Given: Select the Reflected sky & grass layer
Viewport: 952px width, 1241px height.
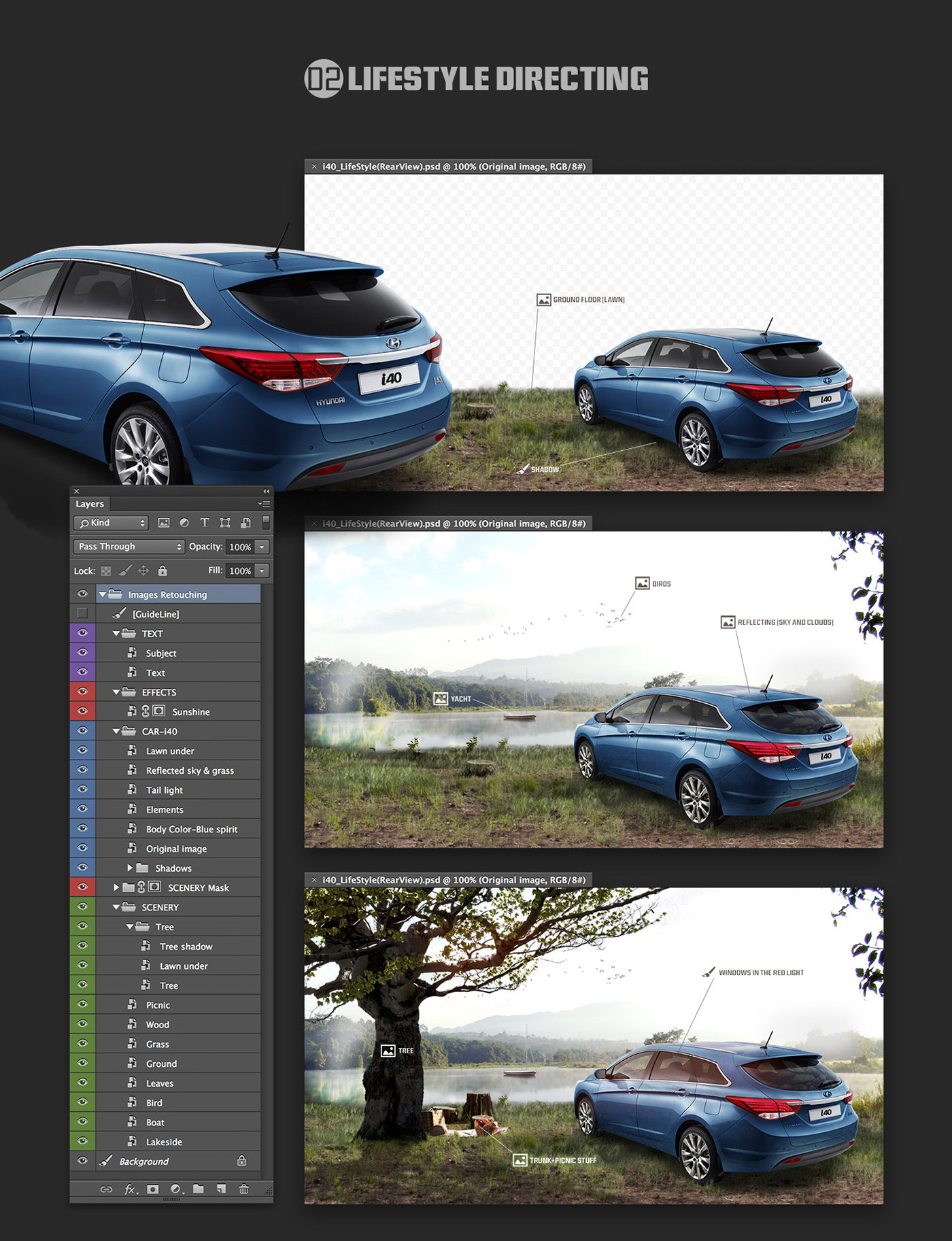Looking at the screenshot, I should 178,770.
